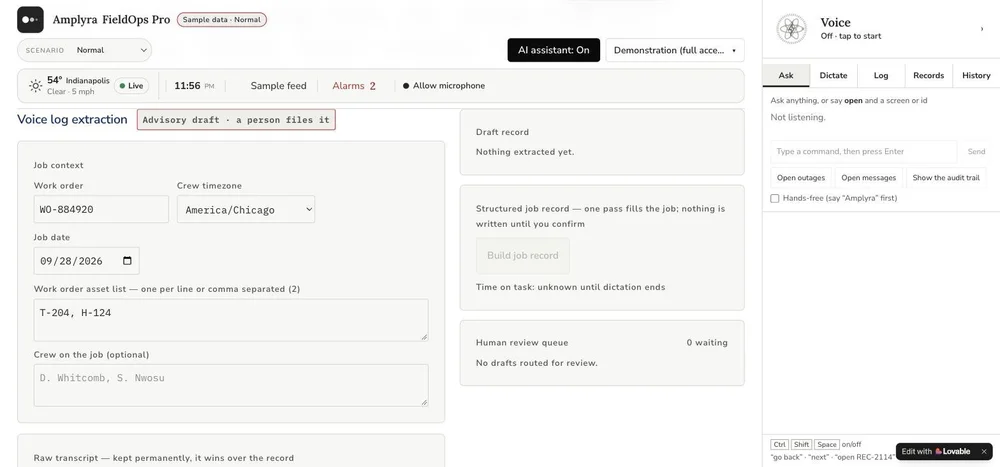Click the 54° Indianapolis temperature text
The width and height of the screenshot is (1000, 467).
tap(78, 80)
